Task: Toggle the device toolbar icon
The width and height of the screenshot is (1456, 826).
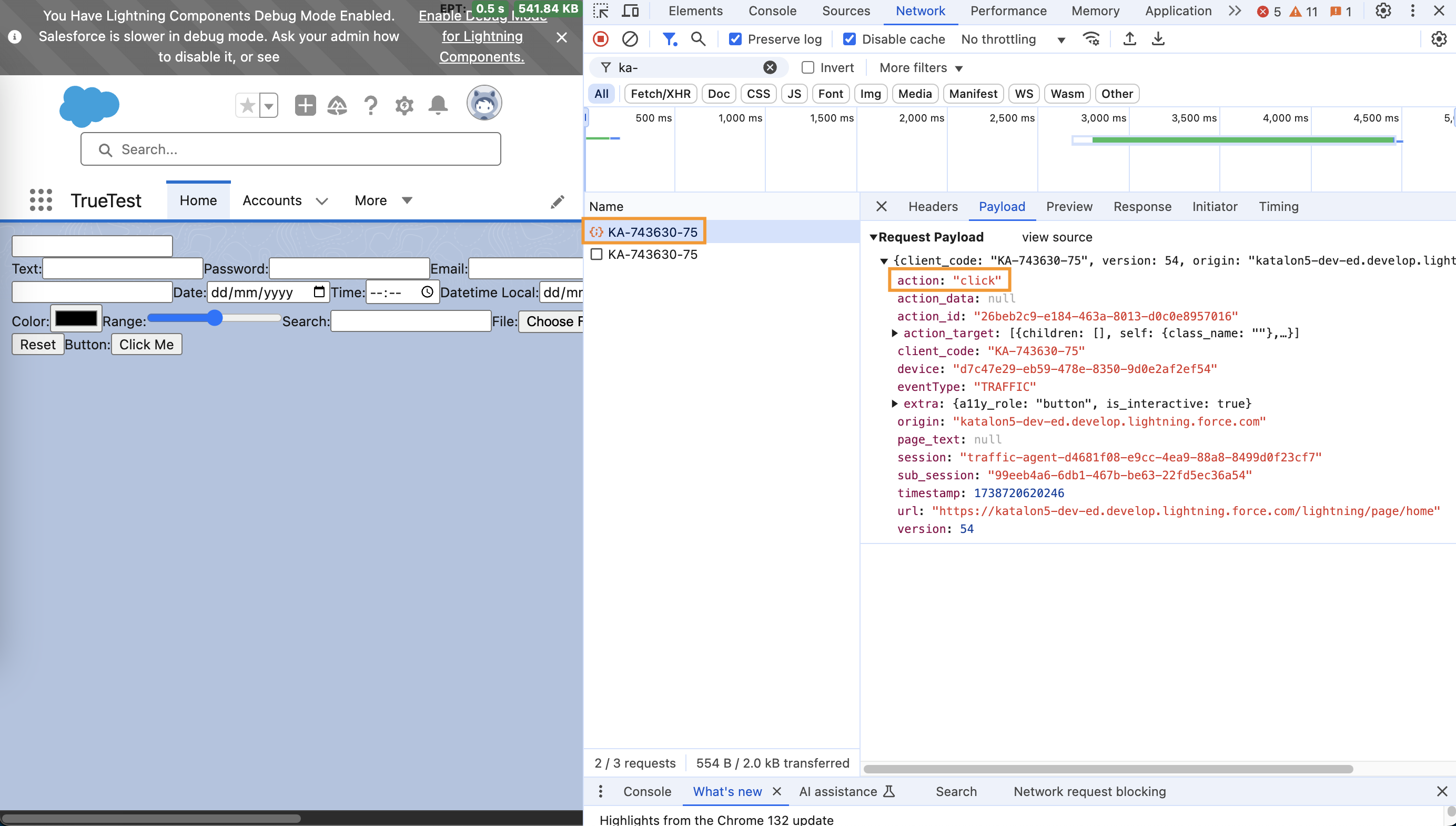Action: coord(630,11)
